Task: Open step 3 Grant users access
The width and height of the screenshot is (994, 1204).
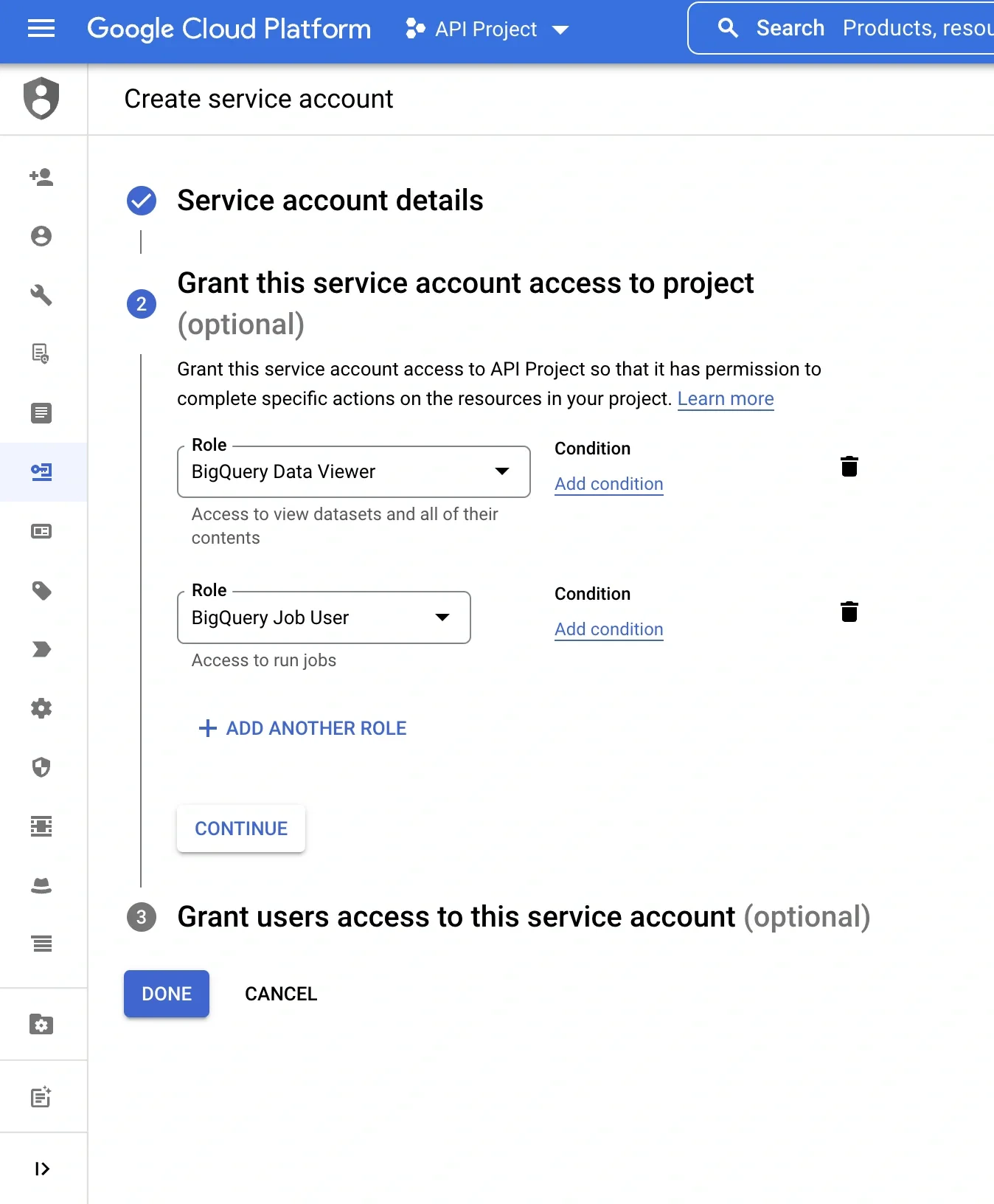Action: [524, 917]
